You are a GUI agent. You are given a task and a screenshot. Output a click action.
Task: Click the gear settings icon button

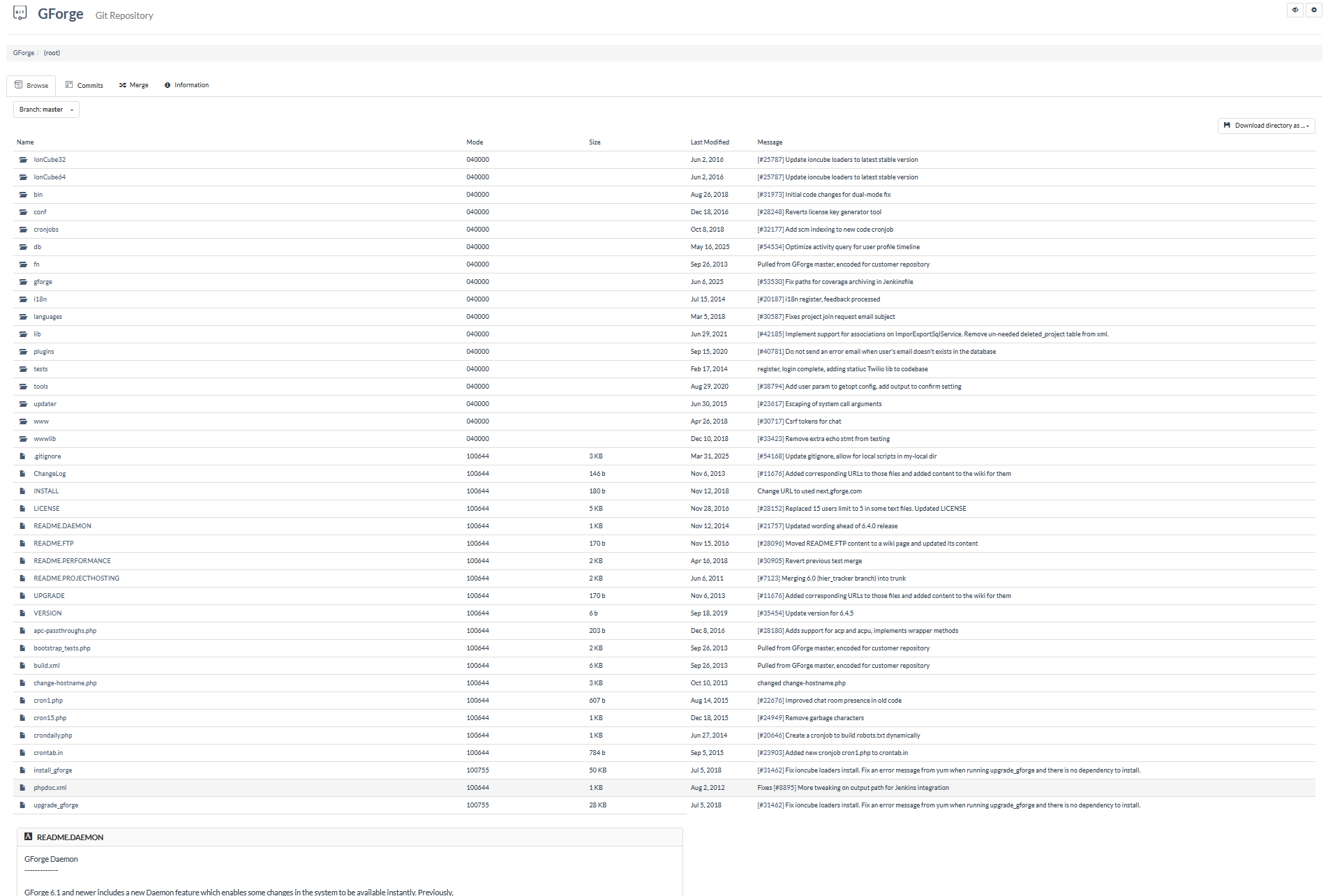click(x=1313, y=10)
